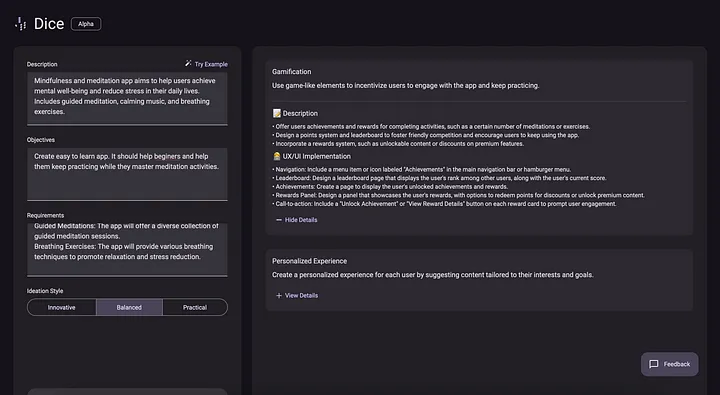Screen dimensions: 720x395
Task: Click the notepad icon beside Description heading
Action: tap(276, 113)
